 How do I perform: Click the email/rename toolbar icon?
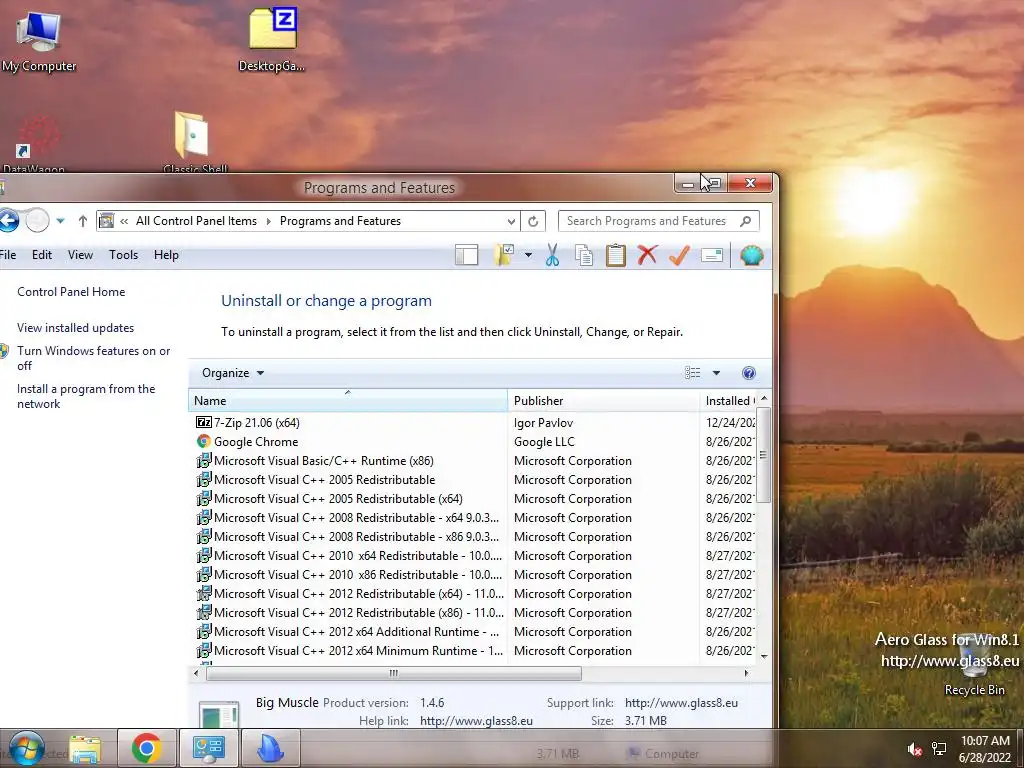point(712,255)
